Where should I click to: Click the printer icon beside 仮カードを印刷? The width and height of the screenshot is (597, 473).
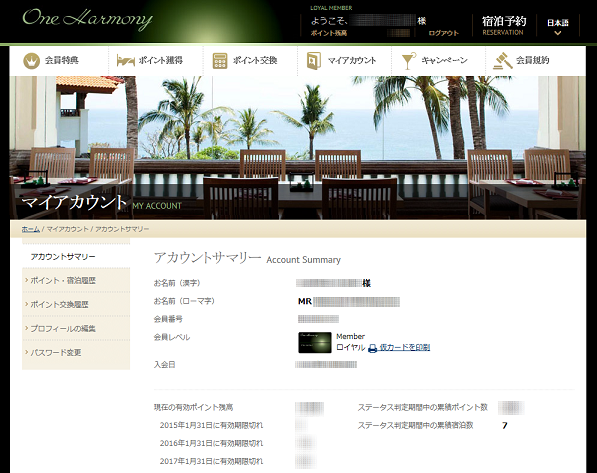point(373,348)
